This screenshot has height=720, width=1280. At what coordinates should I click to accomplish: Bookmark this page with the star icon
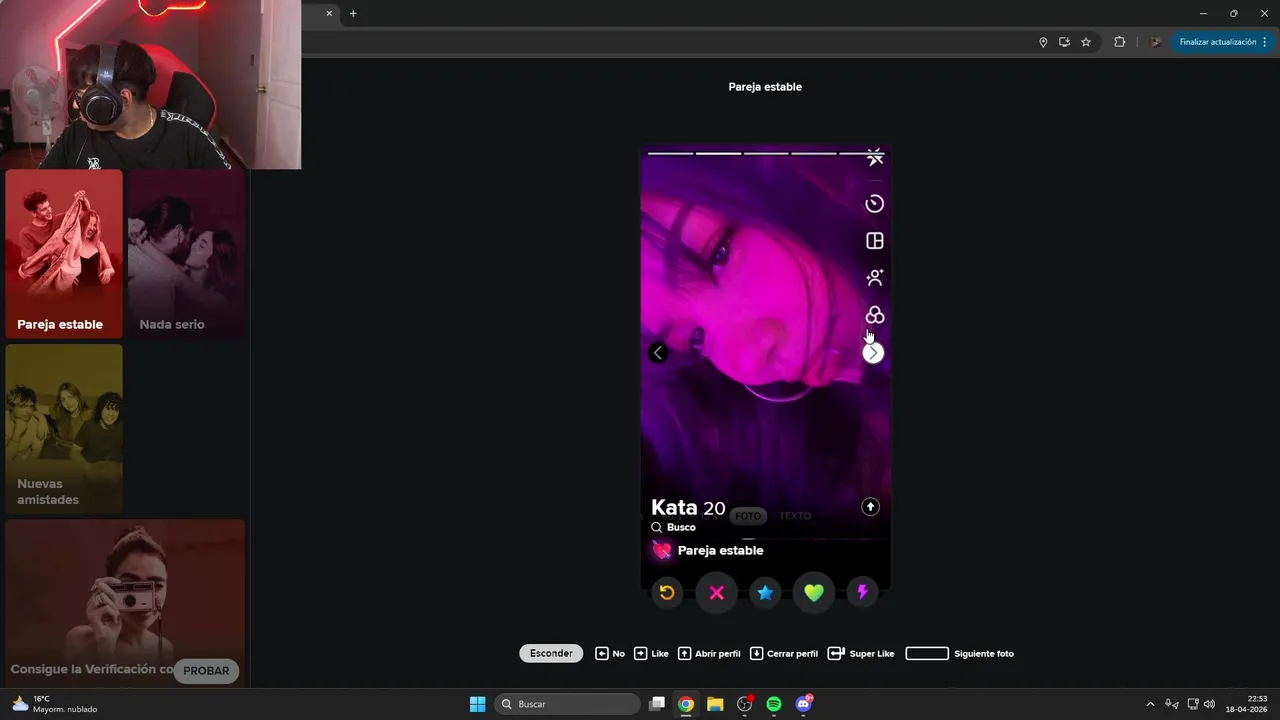coord(1086,42)
